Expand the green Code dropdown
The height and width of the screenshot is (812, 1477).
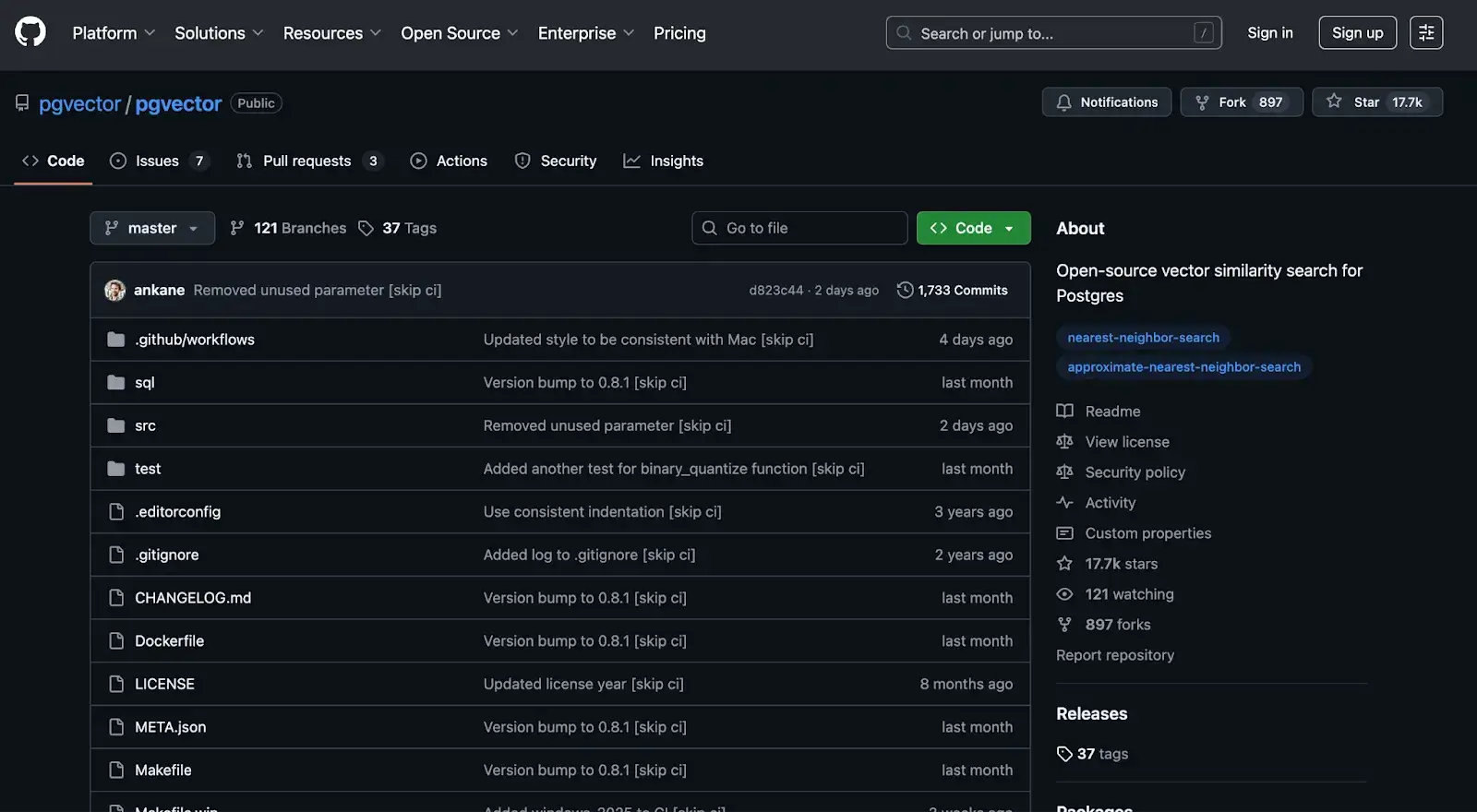click(x=973, y=228)
